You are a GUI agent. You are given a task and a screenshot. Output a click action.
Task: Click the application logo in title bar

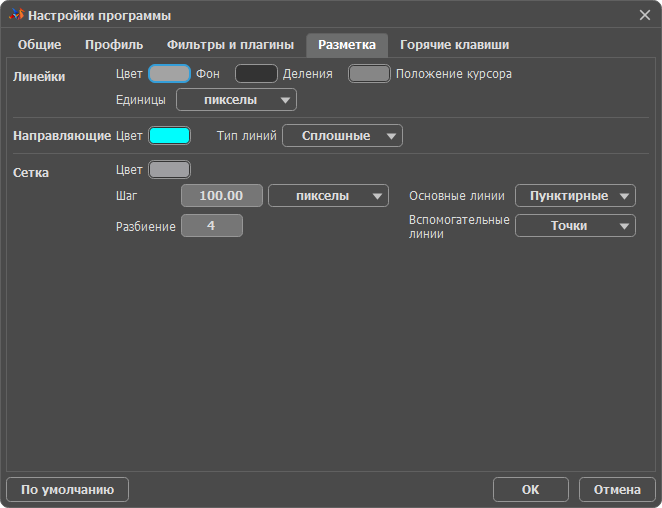click(x=16, y=15)
